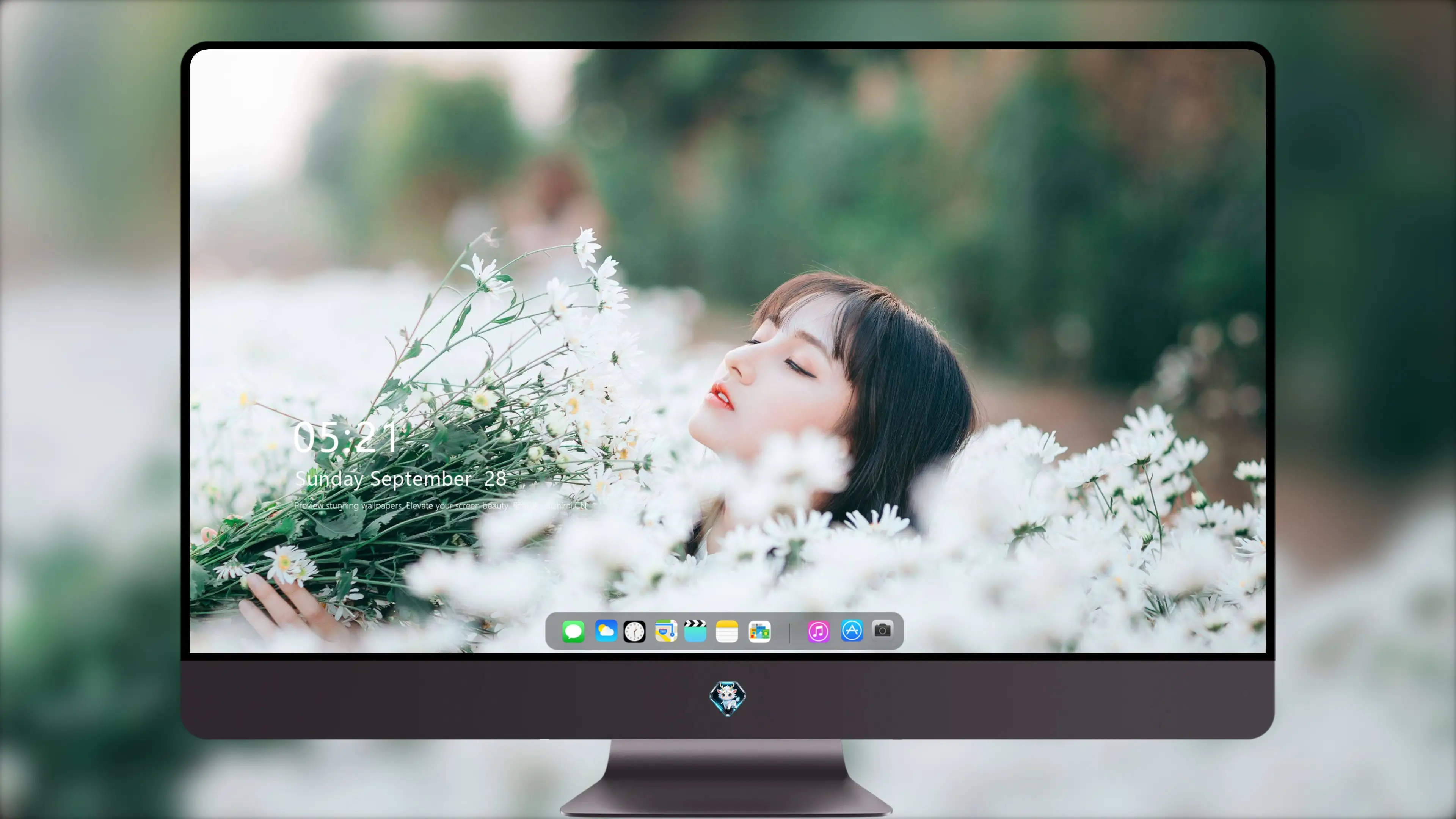Launch the Weather app icon
Image resolution: width=1456 pixels, height=819 pixels.
pos(606,631)
